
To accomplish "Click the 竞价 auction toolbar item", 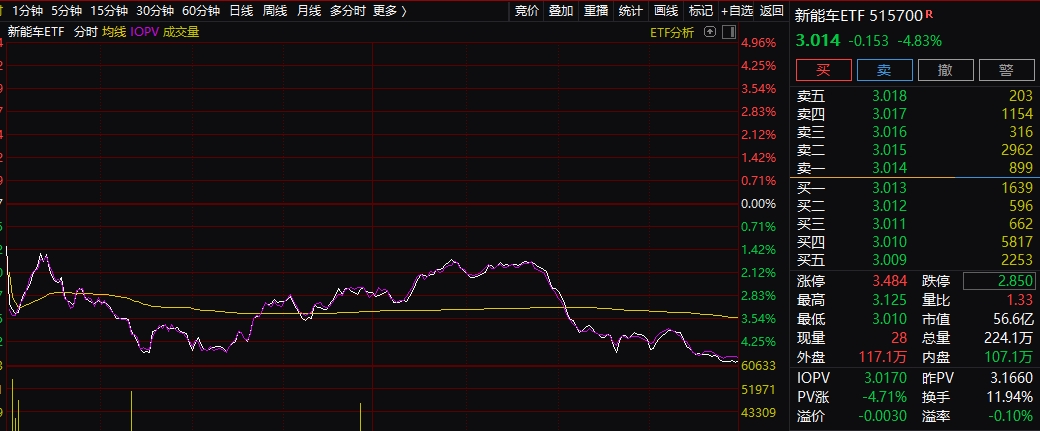I will point(527,11).
